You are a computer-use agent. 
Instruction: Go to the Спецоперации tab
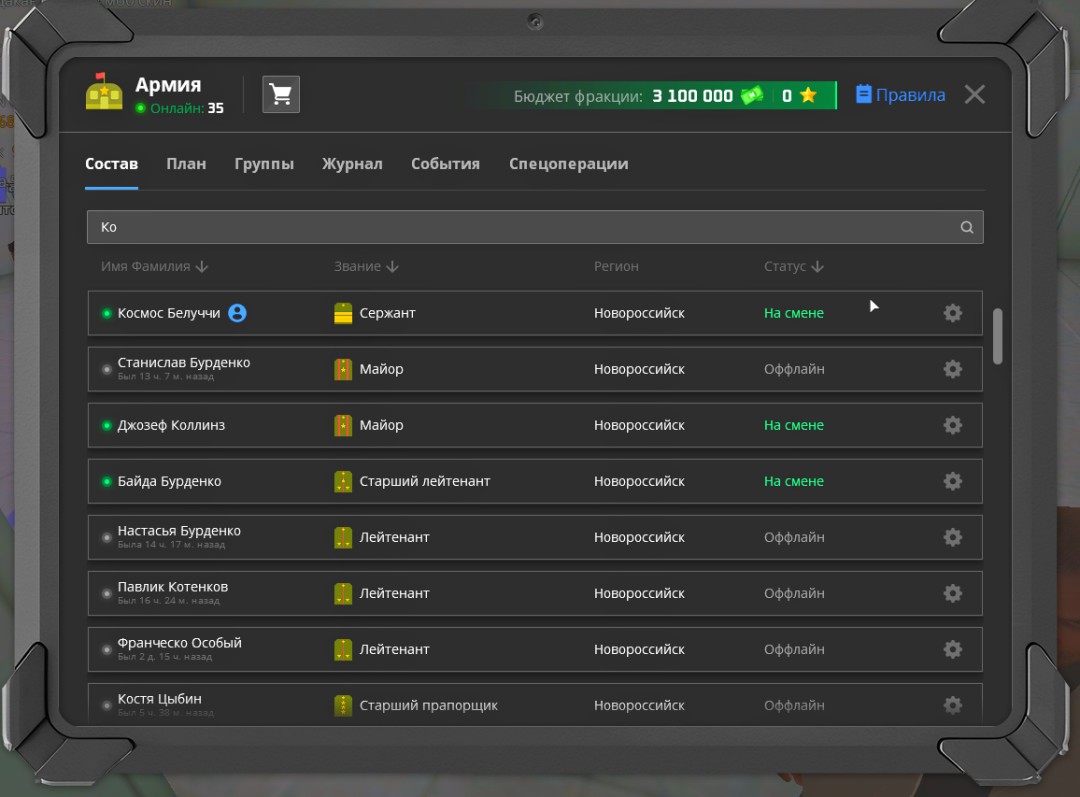568,164
